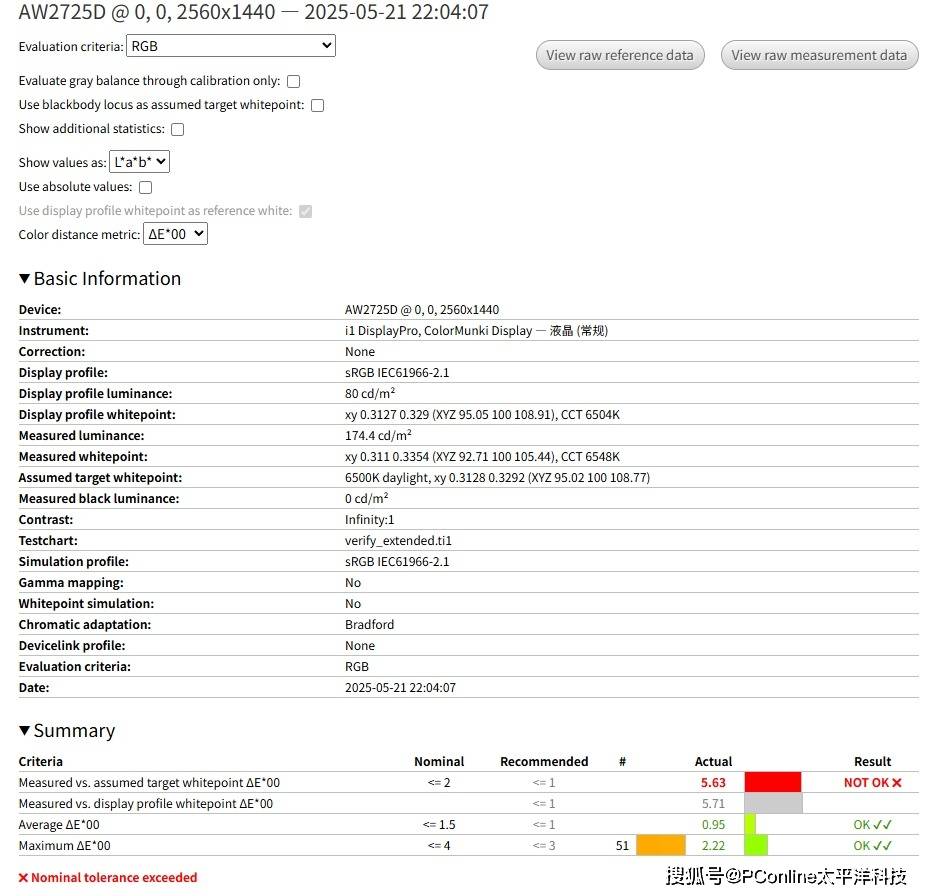Click the Nominal column header
The height and width of the screenshot is (896, 926).
[x=439, y=761]
